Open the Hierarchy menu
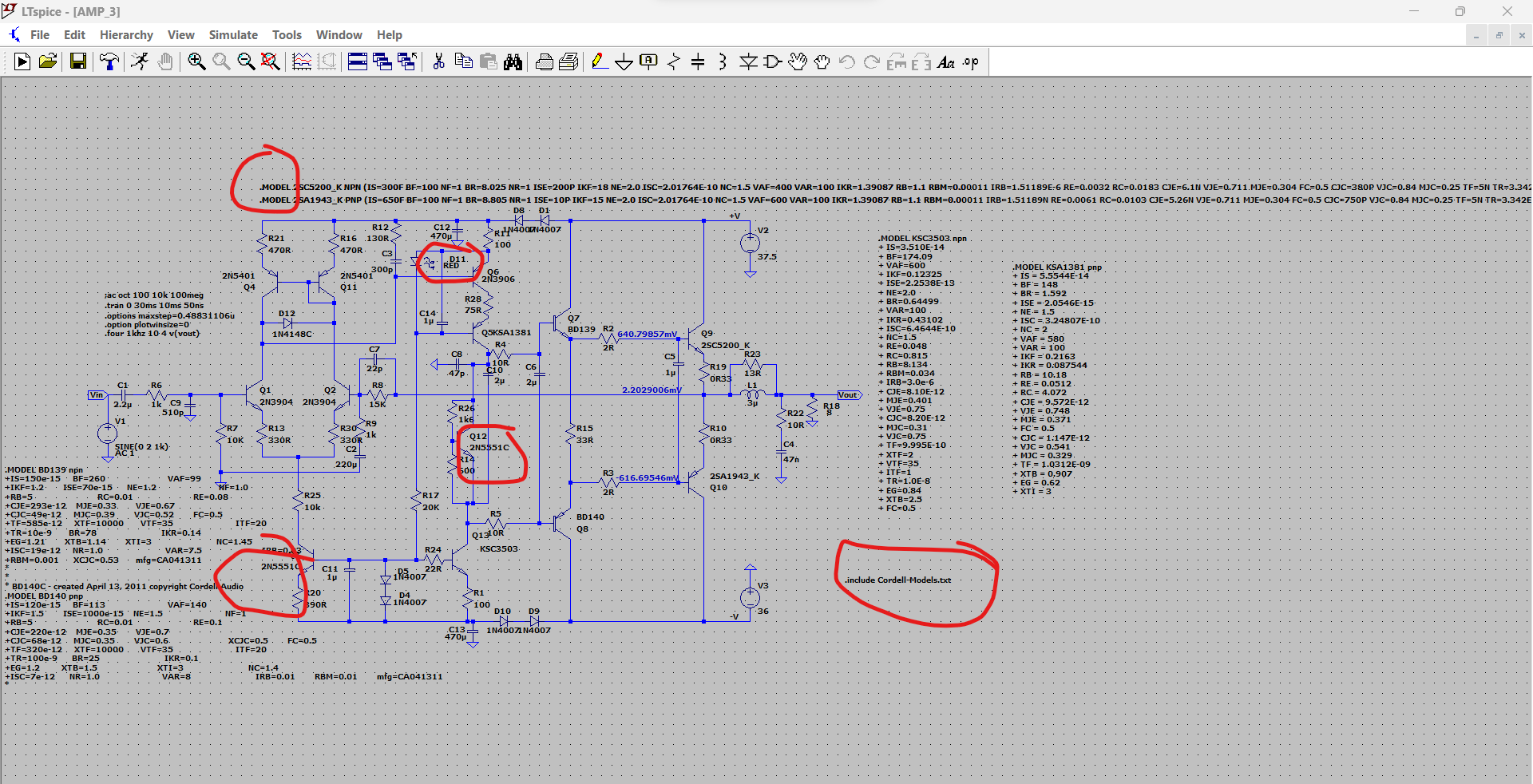 126,34
